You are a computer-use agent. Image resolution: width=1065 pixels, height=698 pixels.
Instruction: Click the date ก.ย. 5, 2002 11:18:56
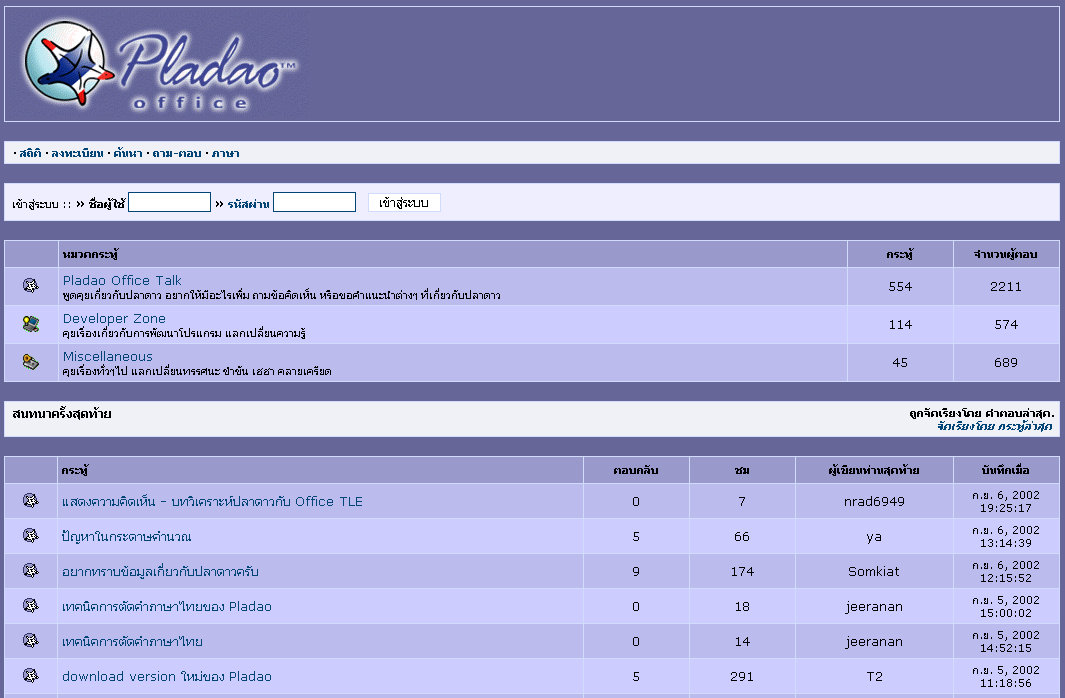tap(1006, 676)
